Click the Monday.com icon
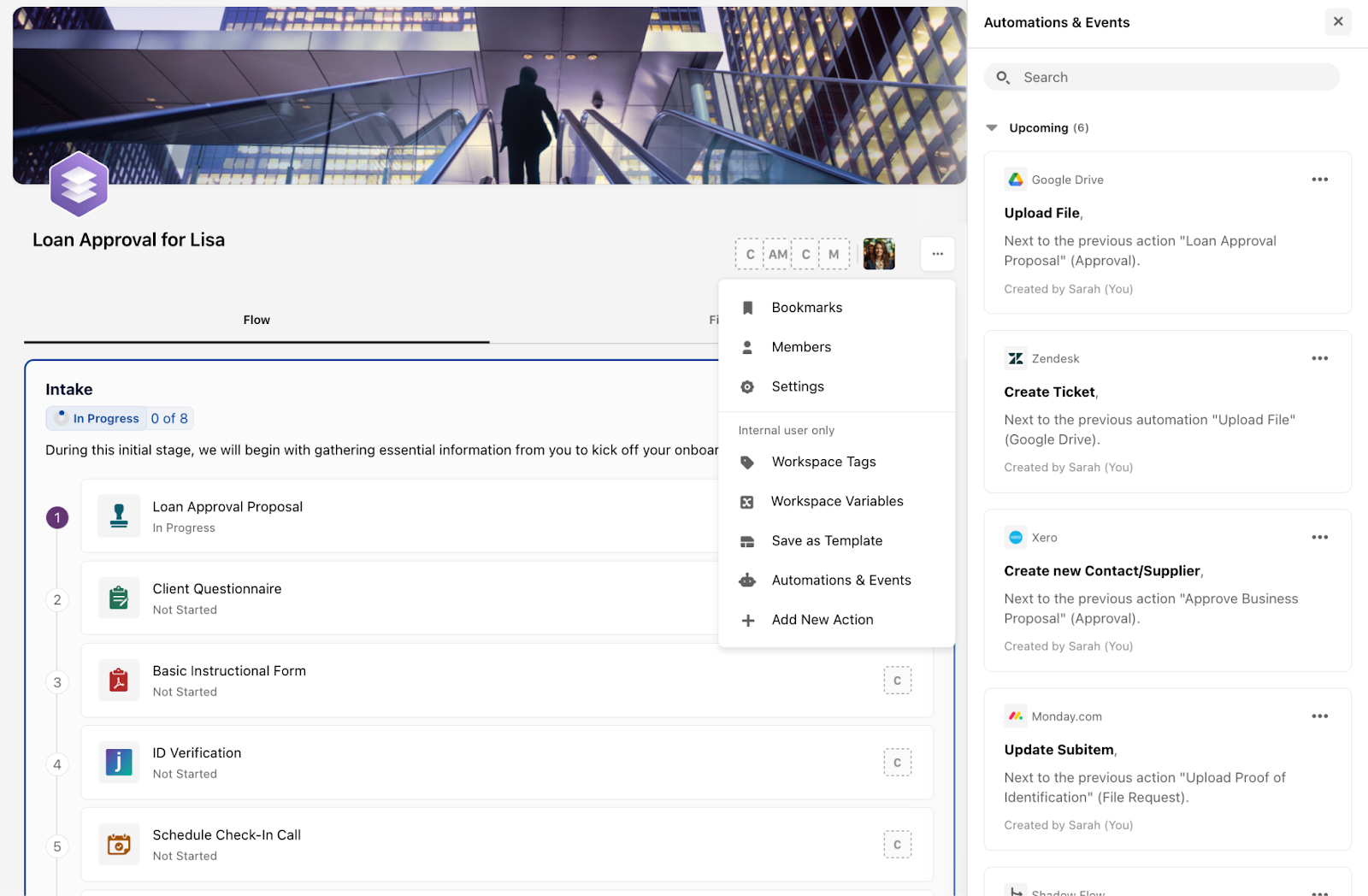 (1016, 716)
